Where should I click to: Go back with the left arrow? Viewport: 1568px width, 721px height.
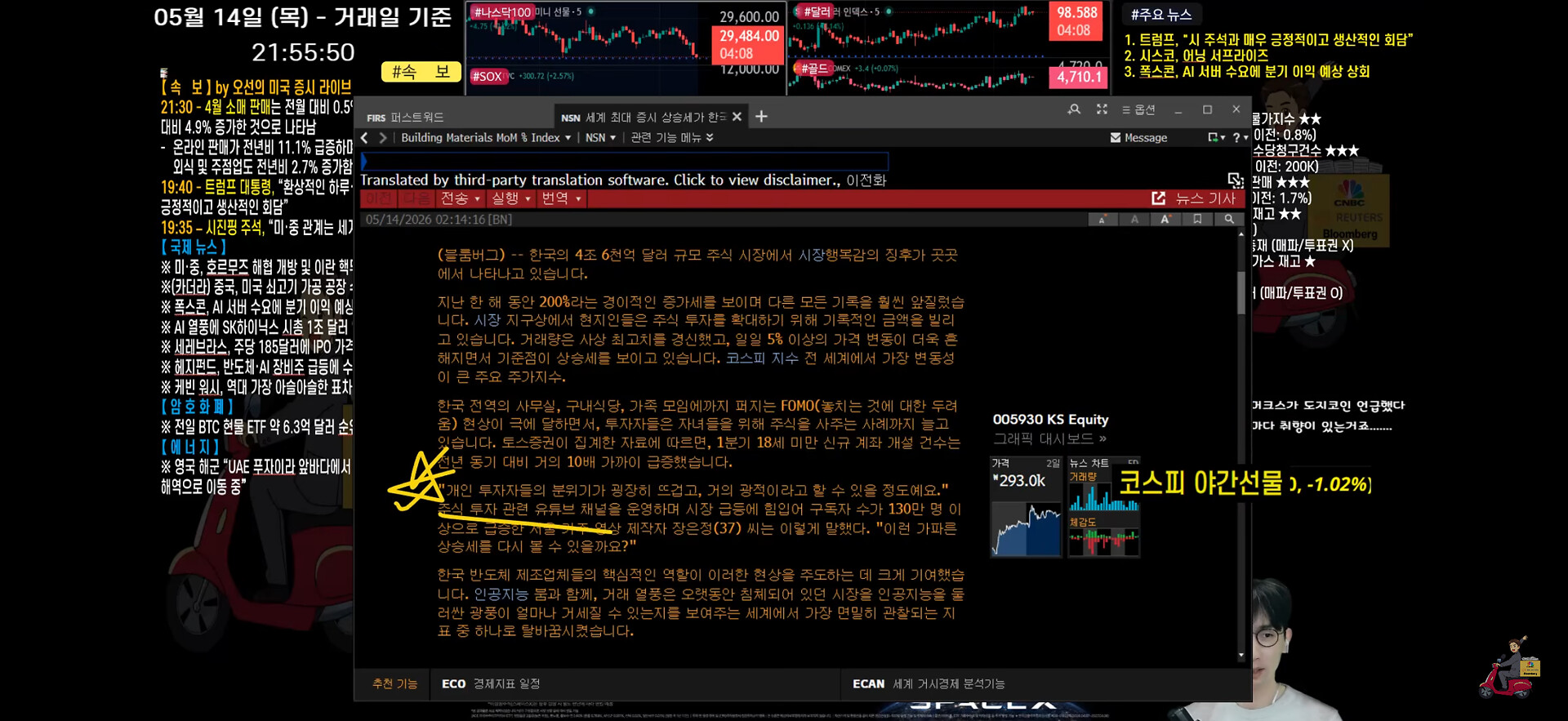point(365,138)
